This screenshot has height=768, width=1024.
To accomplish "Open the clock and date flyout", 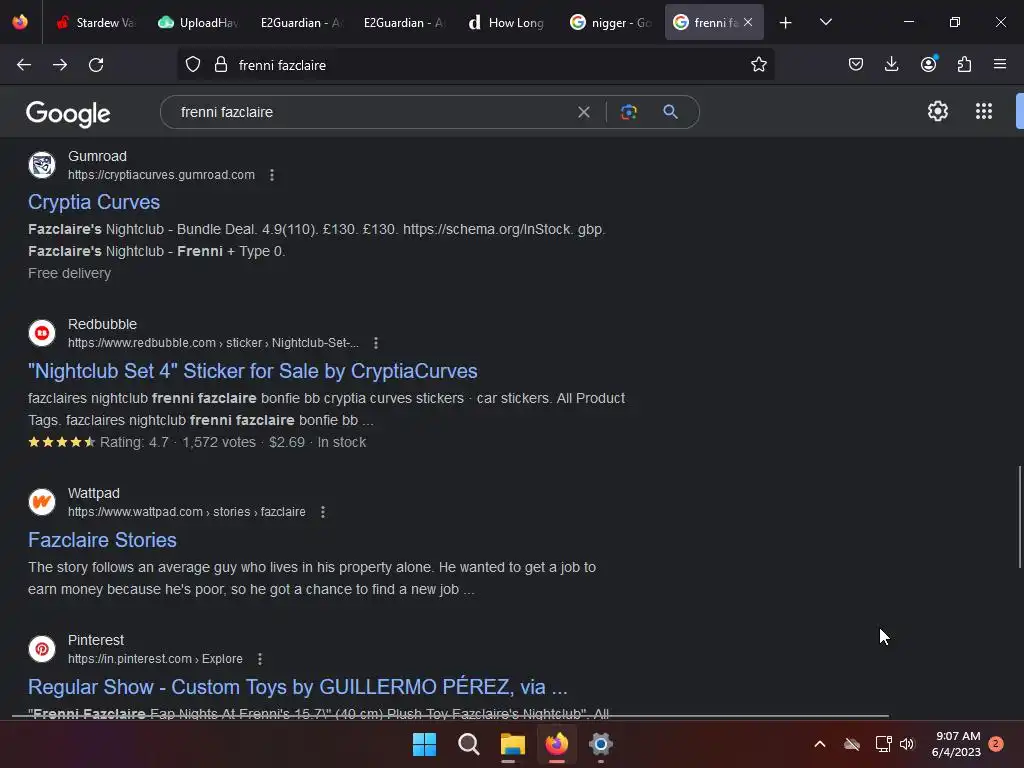I will pyautogui.click(x=957, y=744).
